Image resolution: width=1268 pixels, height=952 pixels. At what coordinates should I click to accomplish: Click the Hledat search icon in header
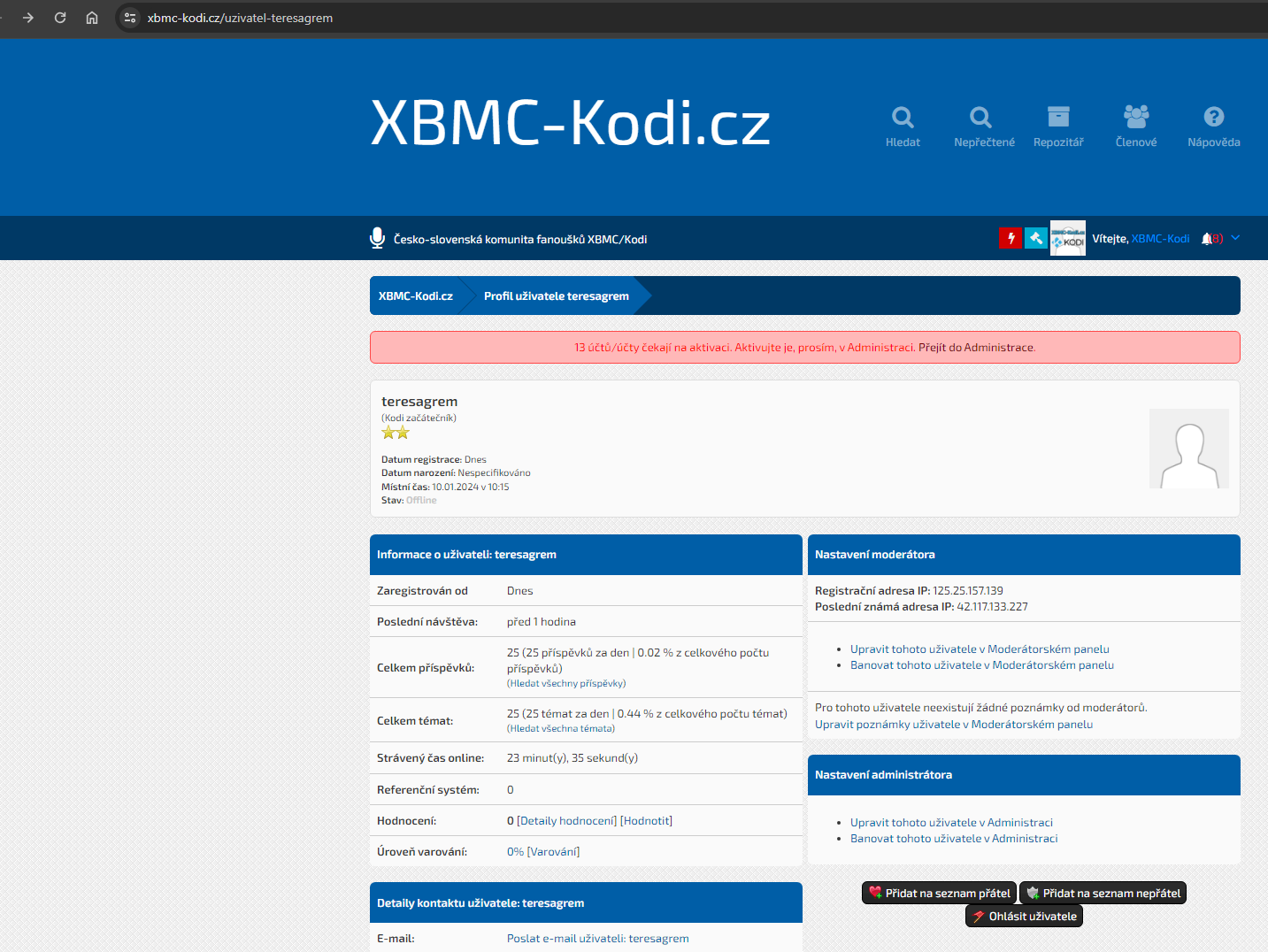903,118
